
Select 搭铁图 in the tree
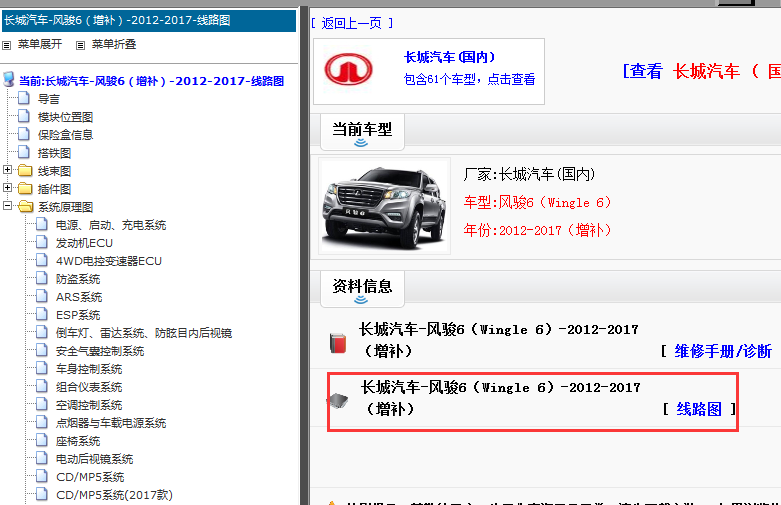point(54,153)
